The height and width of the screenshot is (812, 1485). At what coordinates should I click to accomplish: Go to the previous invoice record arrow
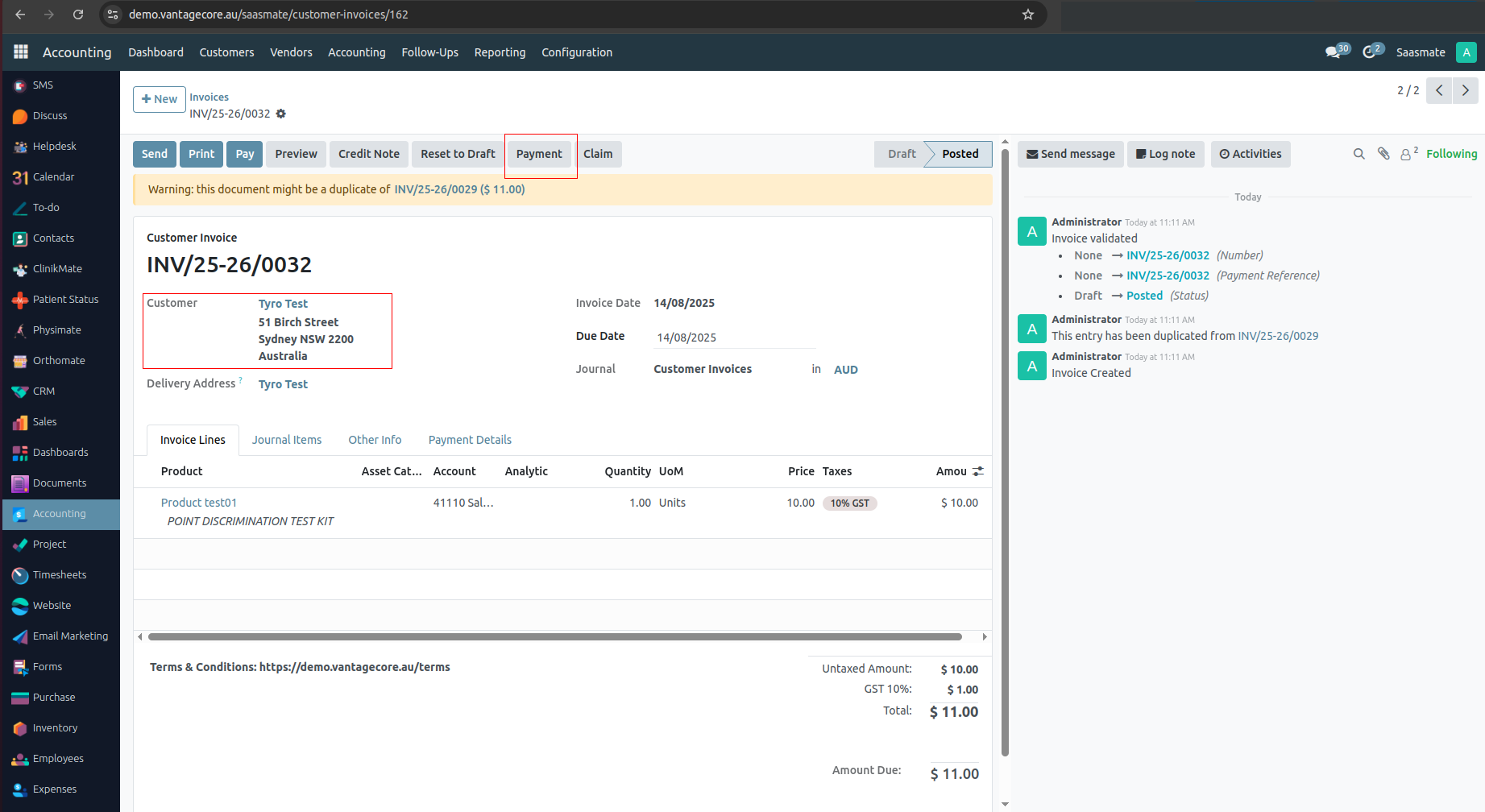(x=1439, y=90)
